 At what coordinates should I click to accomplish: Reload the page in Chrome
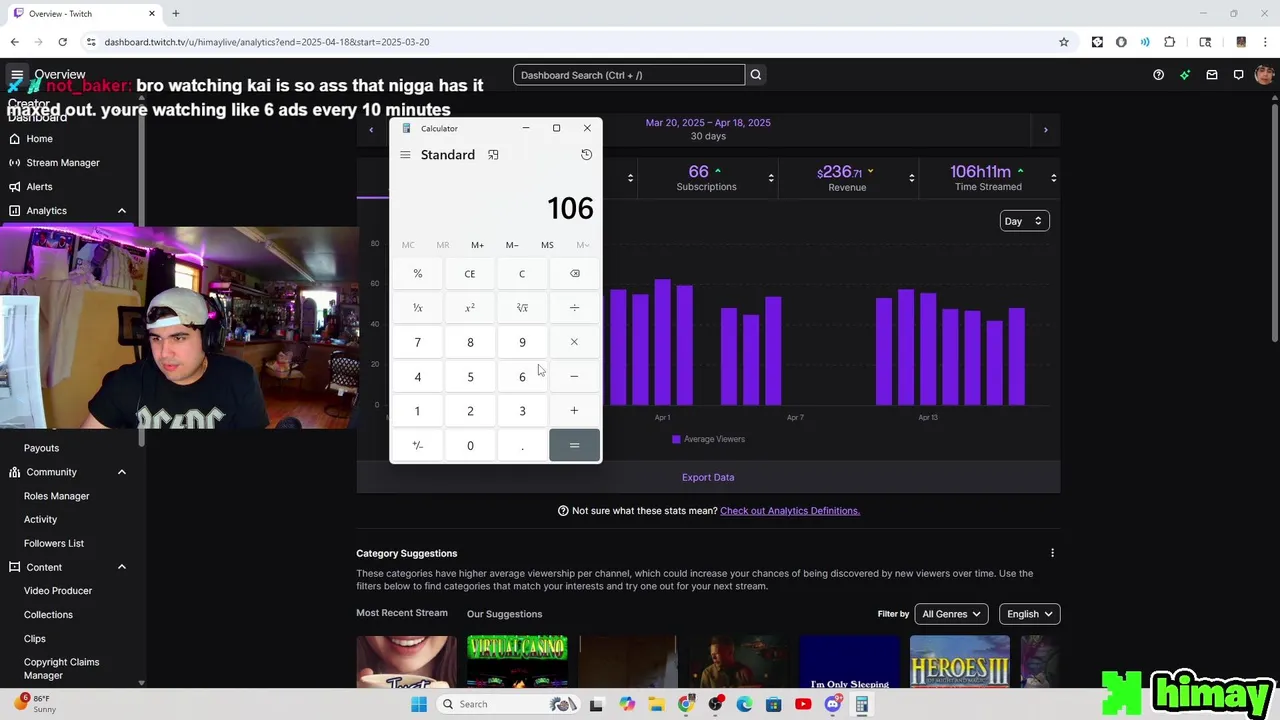coord(62,42)
